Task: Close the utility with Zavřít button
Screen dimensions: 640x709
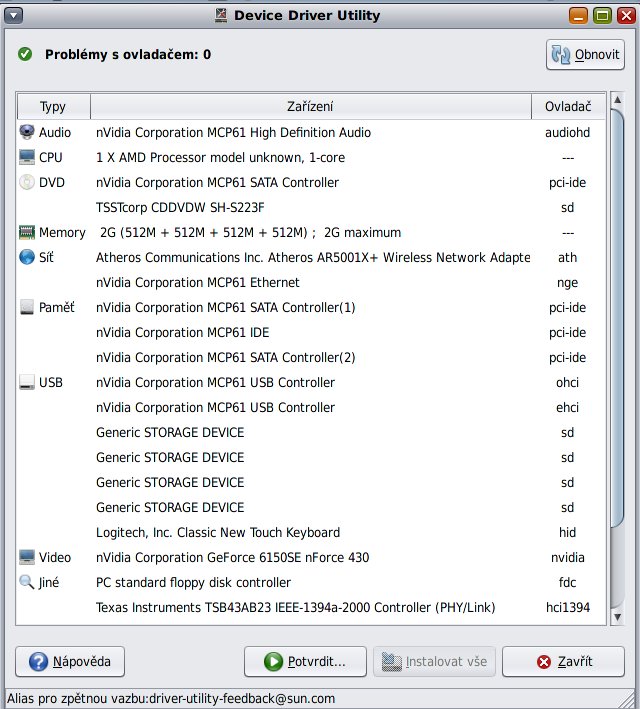Action: tap(564, 661)
